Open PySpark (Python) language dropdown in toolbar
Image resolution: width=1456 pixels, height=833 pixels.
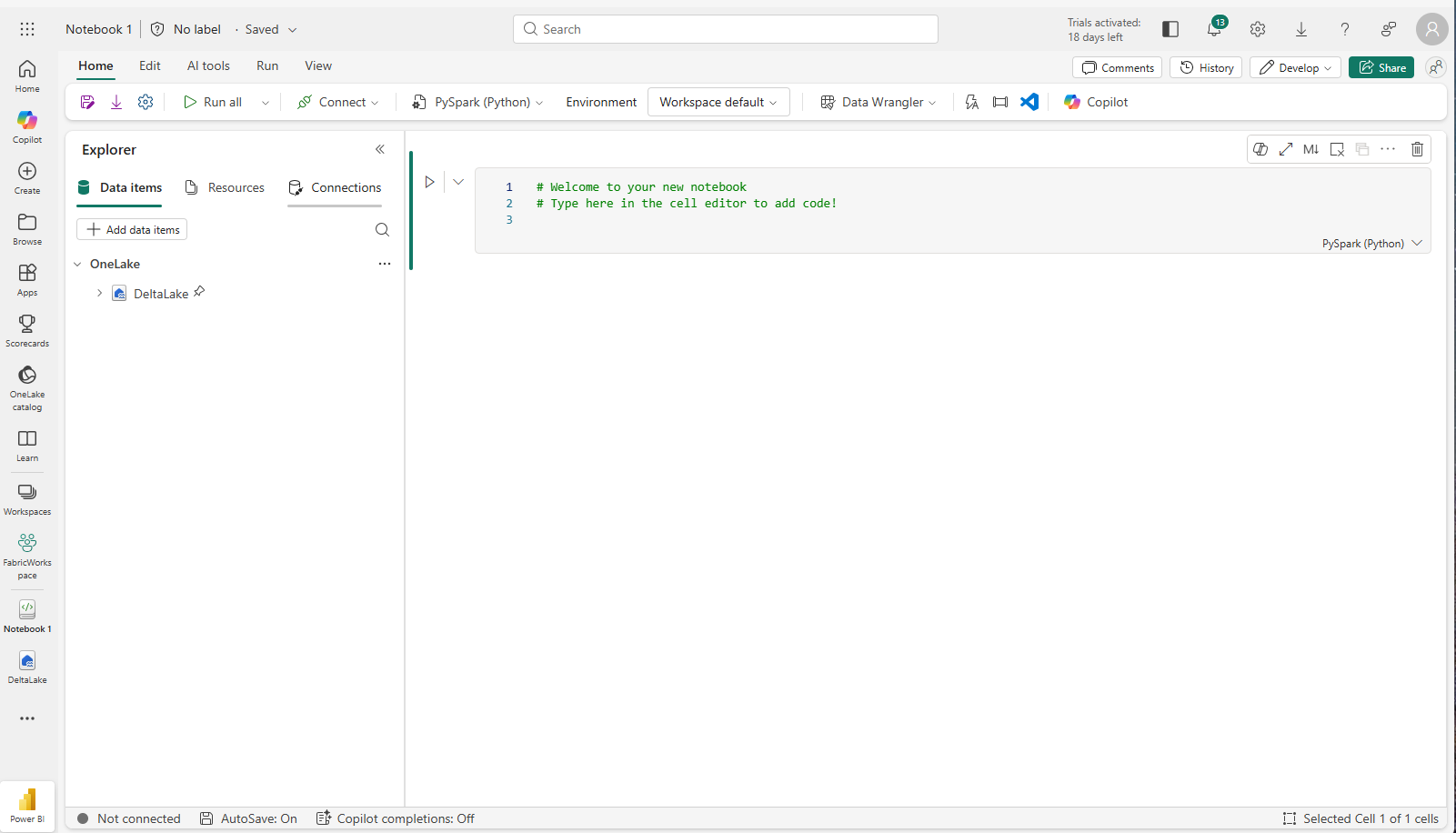[477, 102]
